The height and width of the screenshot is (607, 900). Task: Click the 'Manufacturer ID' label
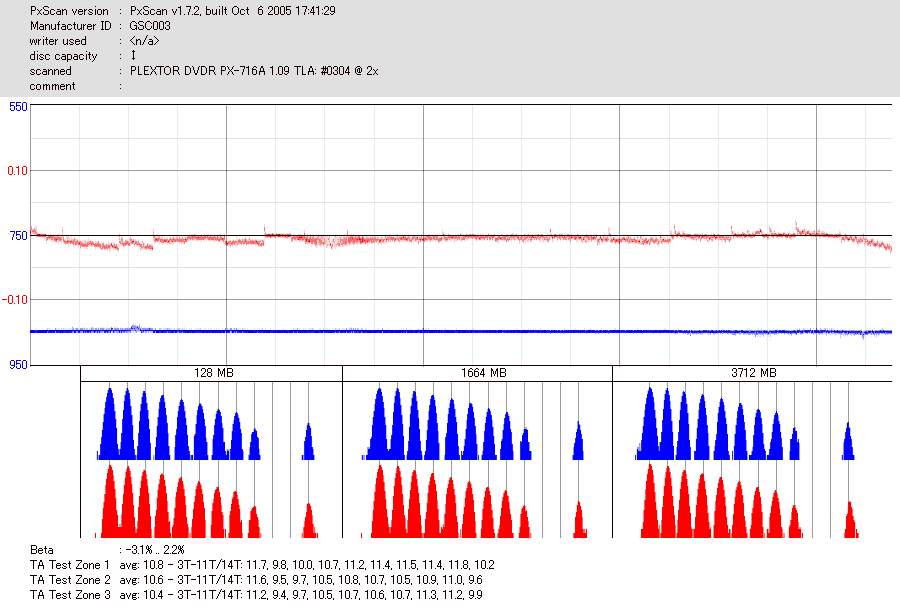71,26
